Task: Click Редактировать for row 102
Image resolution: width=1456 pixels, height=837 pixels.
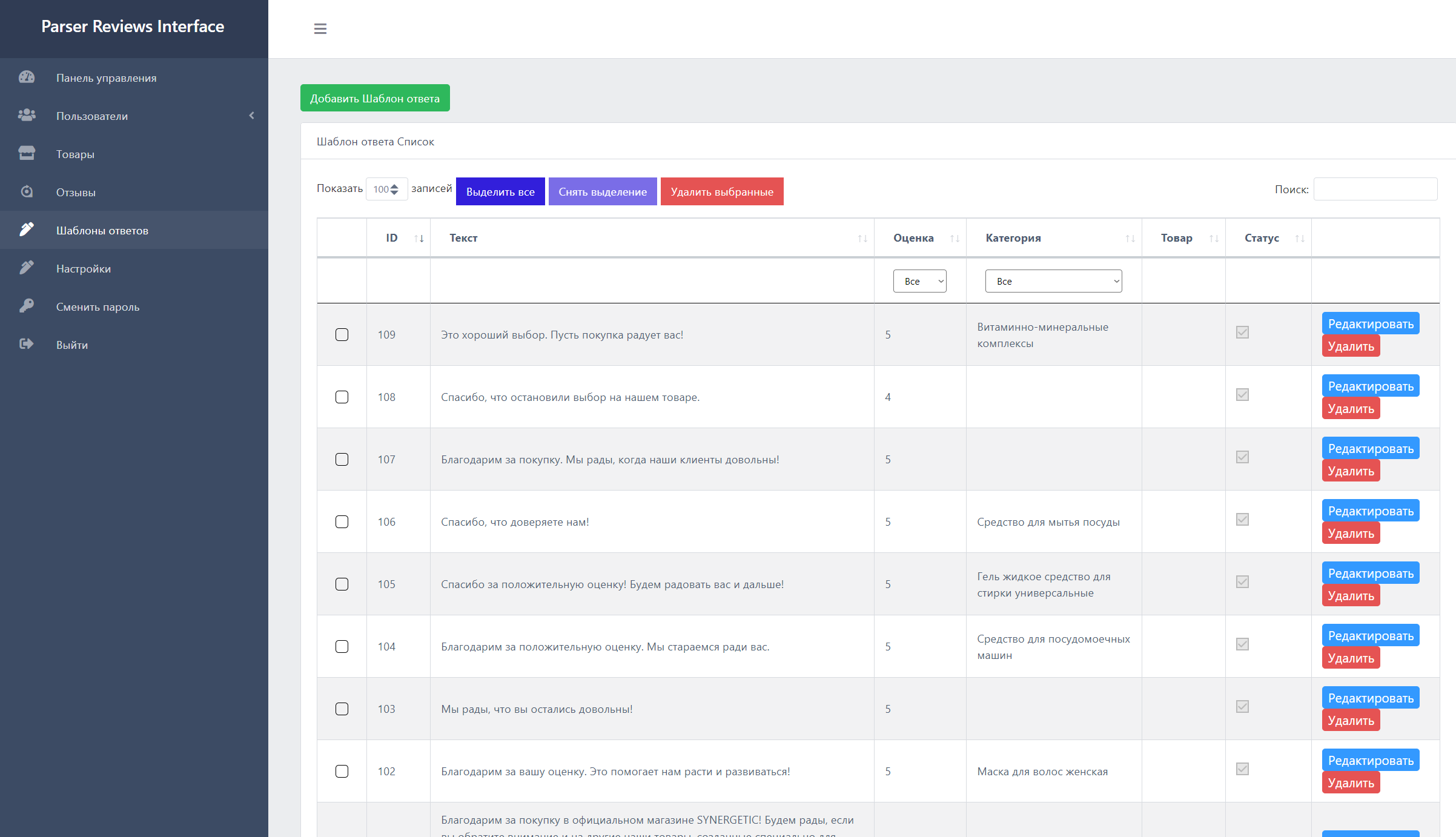Action: (x=1371, y=760)
